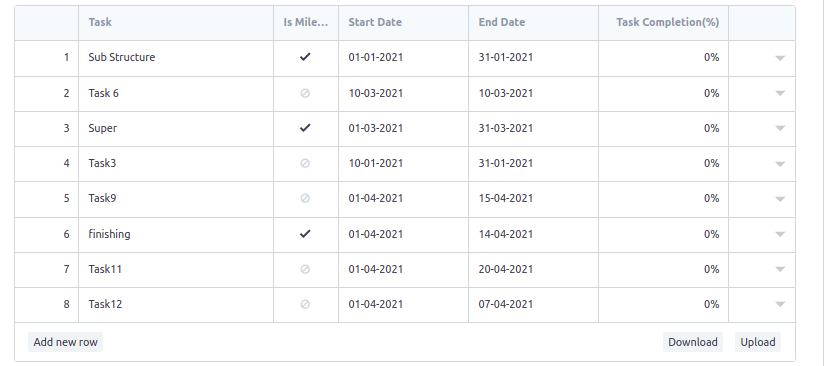Expand the row menu arrow for finishing
The image size is (830, 366).
[x=780, y=235]
